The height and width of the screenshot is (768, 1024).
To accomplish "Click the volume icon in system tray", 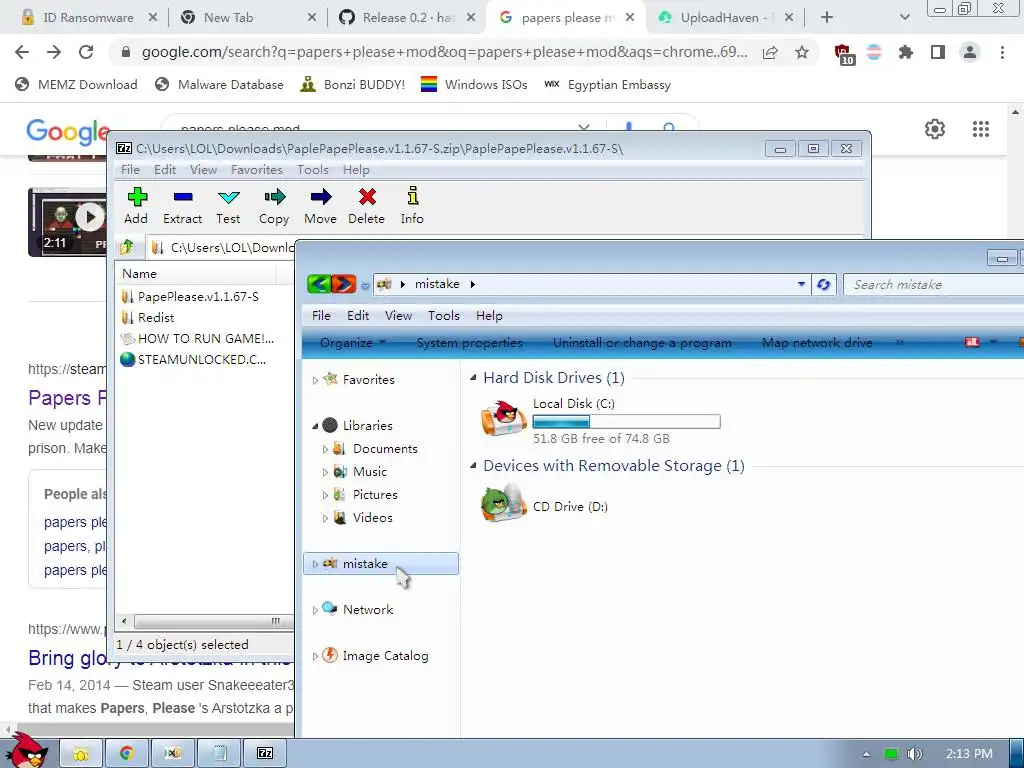I will [x=914, y=754].
